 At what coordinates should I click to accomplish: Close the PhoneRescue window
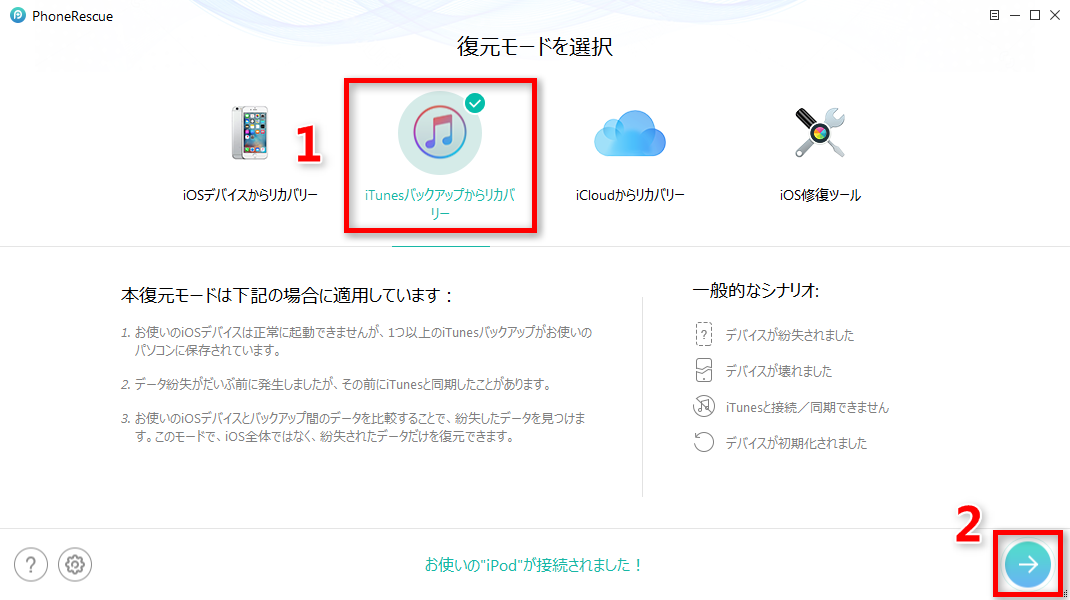(x=1055, y=15)
